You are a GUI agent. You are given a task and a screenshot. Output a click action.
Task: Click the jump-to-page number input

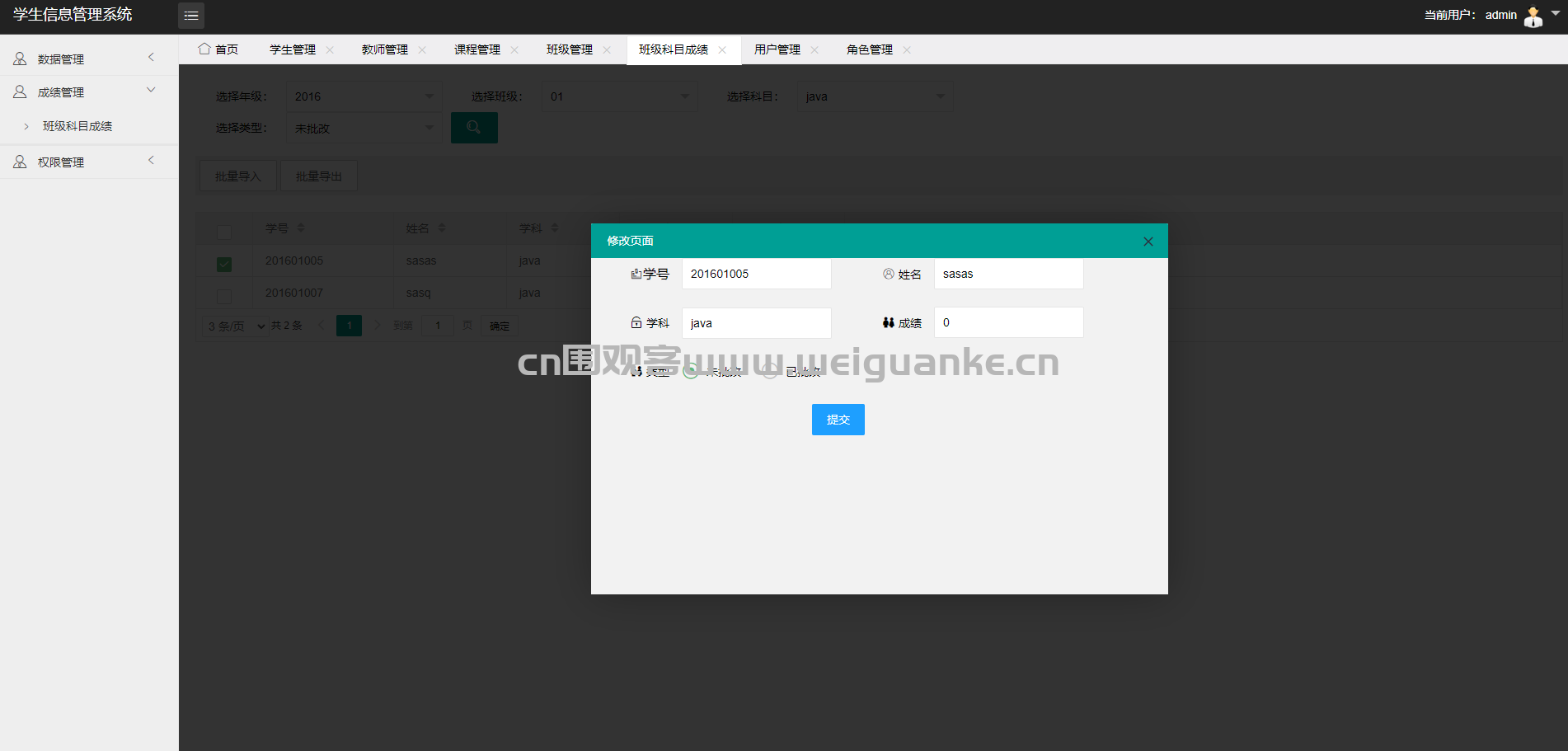(x=438, y=326)
